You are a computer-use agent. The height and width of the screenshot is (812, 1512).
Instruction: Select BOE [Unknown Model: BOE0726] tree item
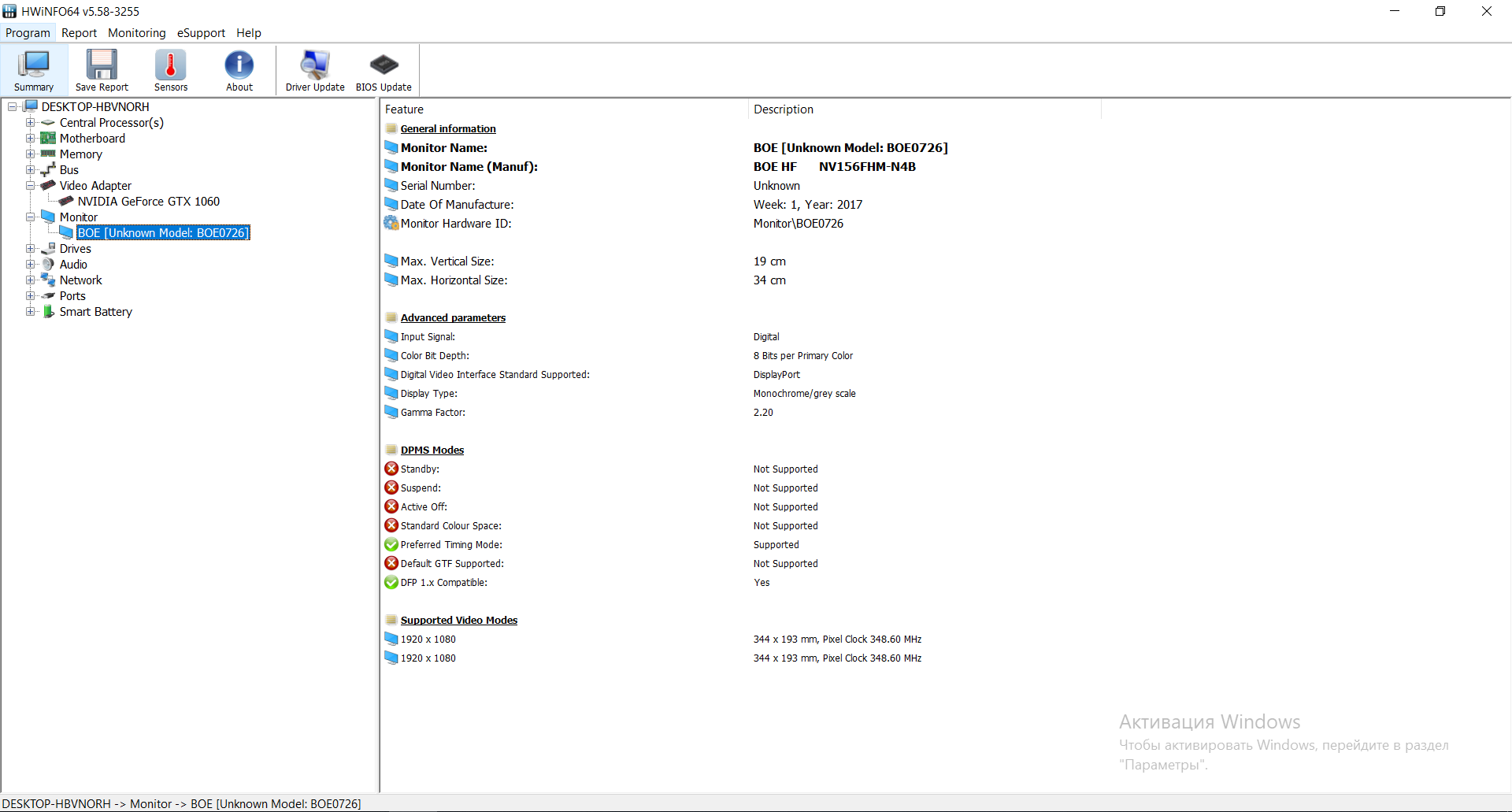[163, 233]
